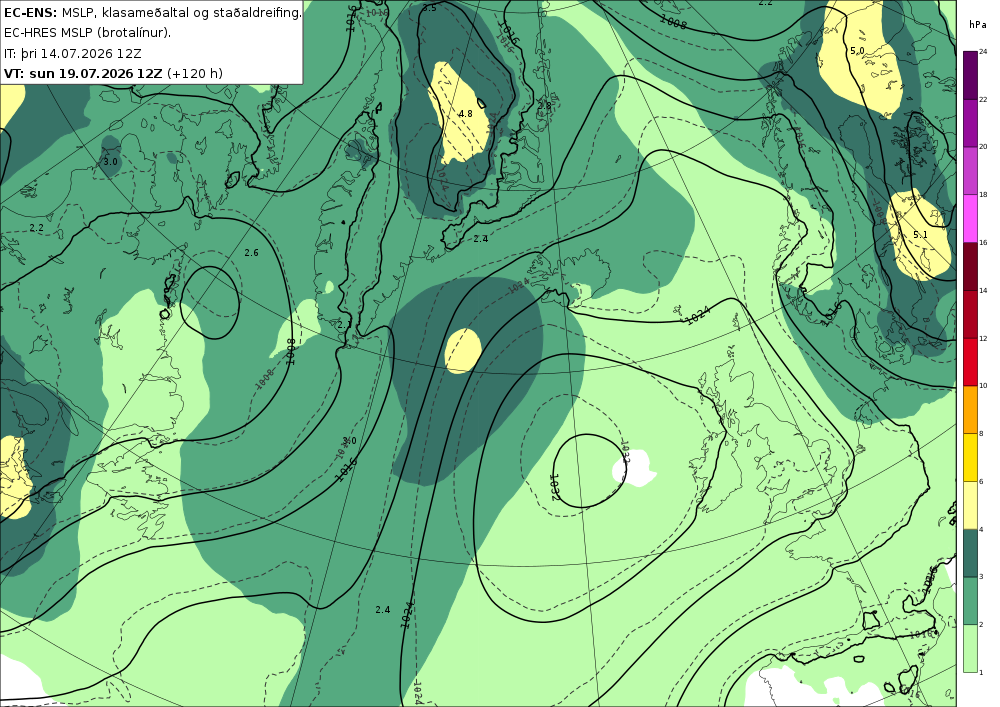Screen dimensions: 1000x707
Task: Pick the dark green 3–4 hPa legend swatch
Action: (x=970, y=553)
